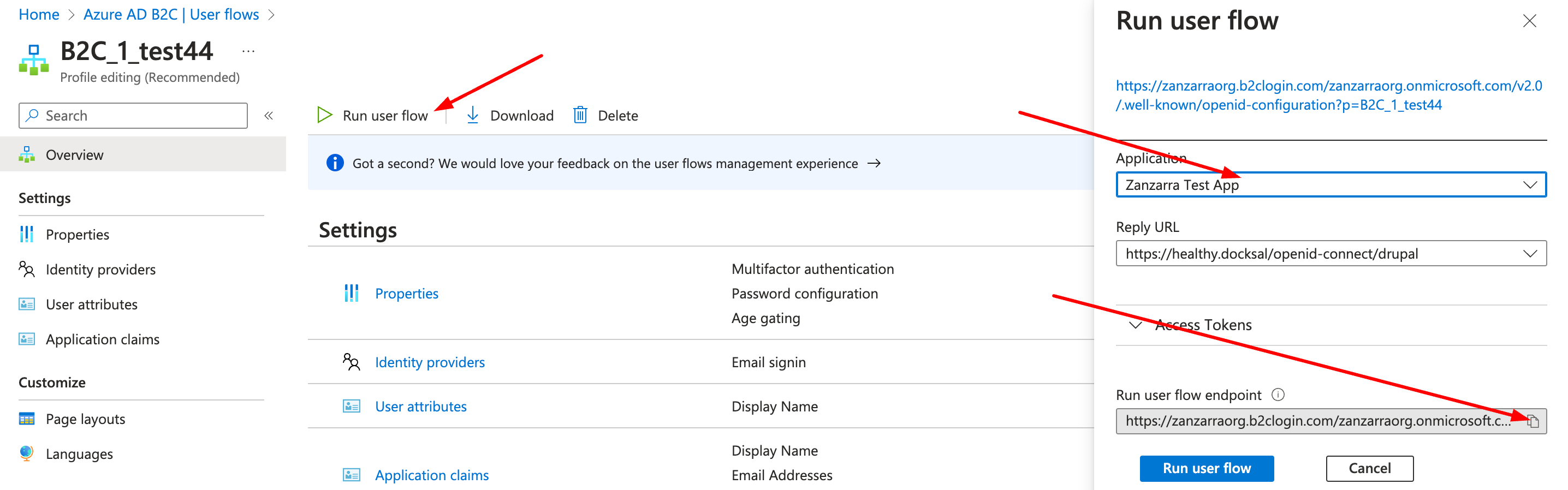Screen dimensions: 1568x490
Task: Click the Cancel button
Action: (1370, 468)
